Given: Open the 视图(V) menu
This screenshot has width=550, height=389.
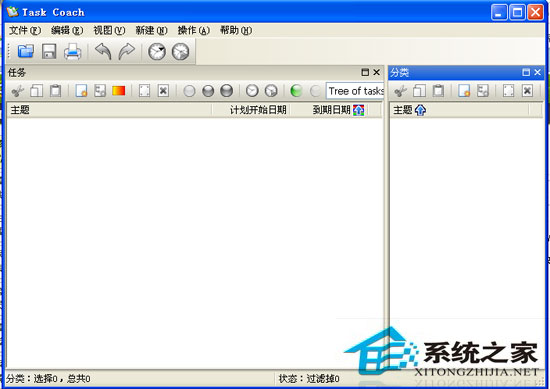Looking at the screenshot, I should pyautogui.click(x=109, y=31).
